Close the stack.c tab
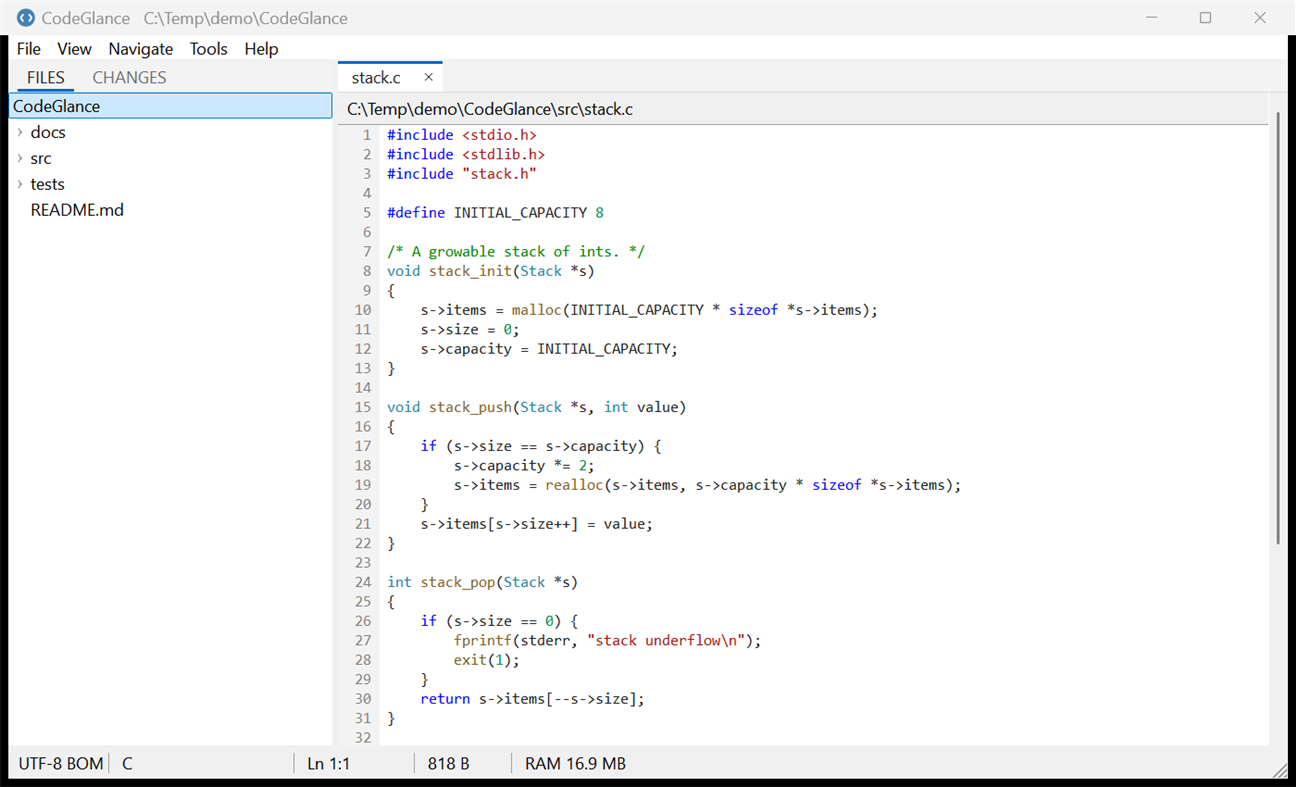This screenshot has width=1296, height=787. click(x=429, y=77)
